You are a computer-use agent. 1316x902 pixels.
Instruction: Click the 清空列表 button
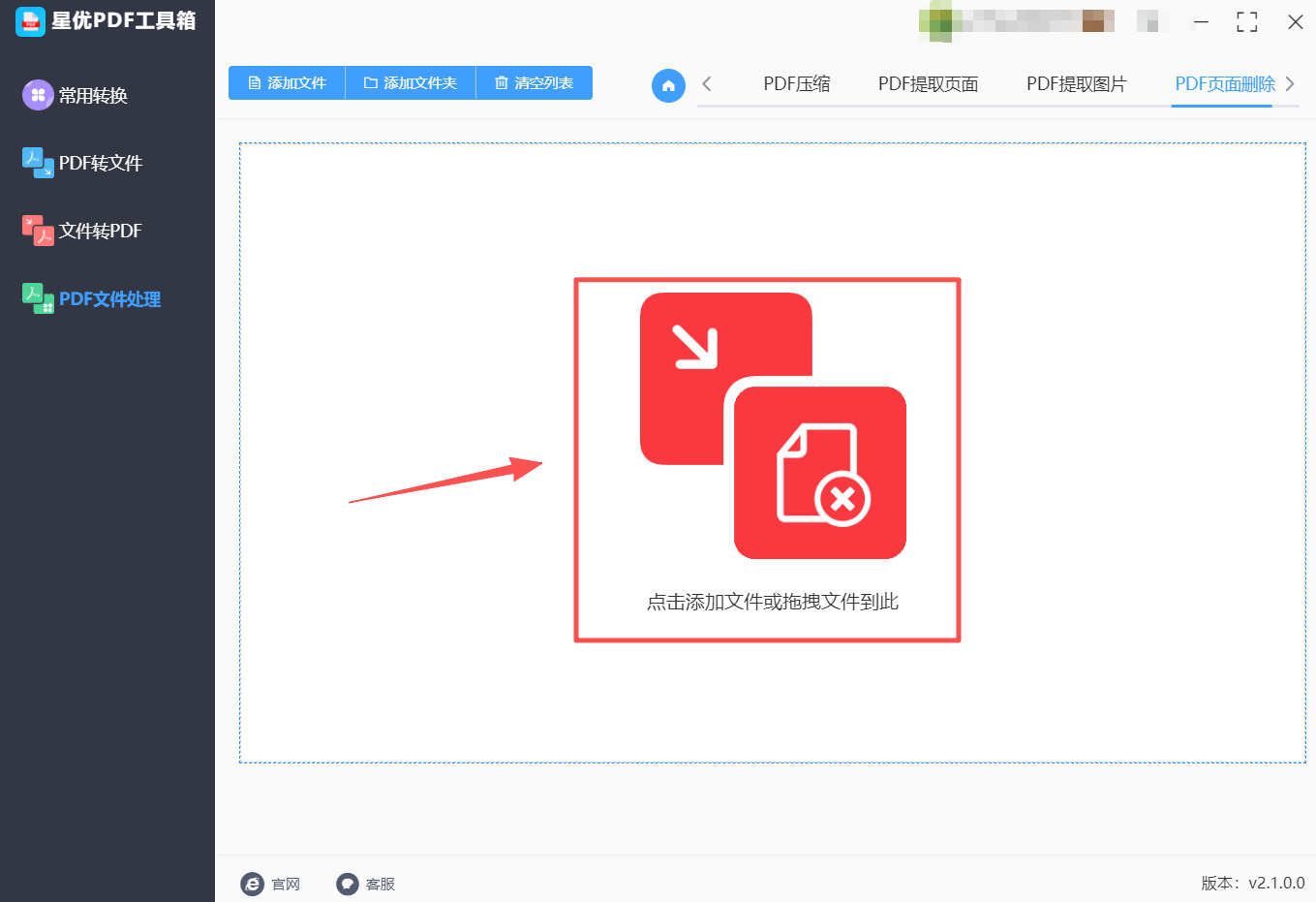tap(535, 83)
